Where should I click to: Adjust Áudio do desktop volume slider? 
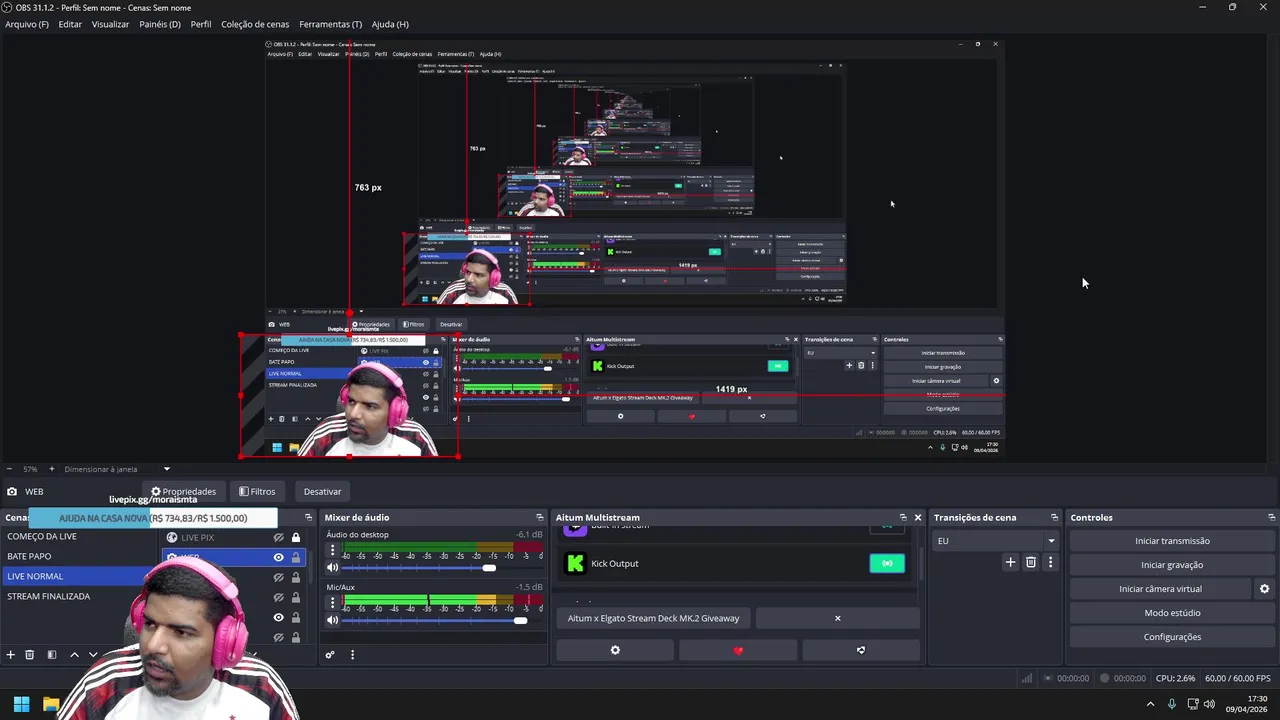(x=489, y=568)
